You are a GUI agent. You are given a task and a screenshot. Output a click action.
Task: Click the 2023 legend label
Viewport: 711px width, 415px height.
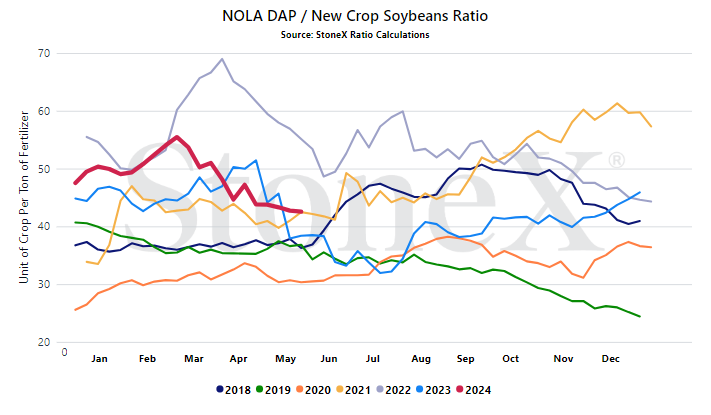(x=438, y=390)
